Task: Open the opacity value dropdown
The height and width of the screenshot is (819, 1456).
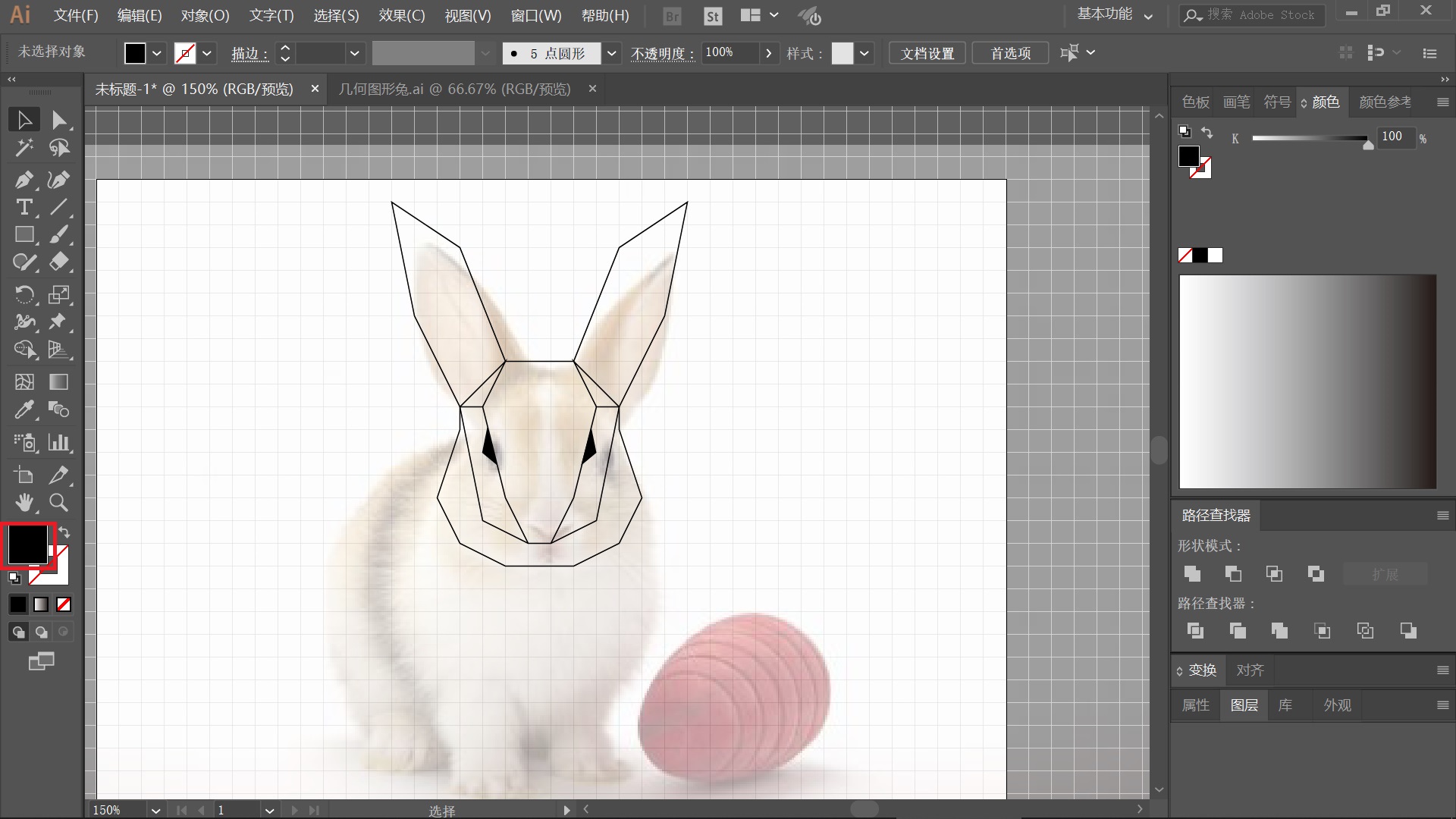Action: [x=769, y=53]
